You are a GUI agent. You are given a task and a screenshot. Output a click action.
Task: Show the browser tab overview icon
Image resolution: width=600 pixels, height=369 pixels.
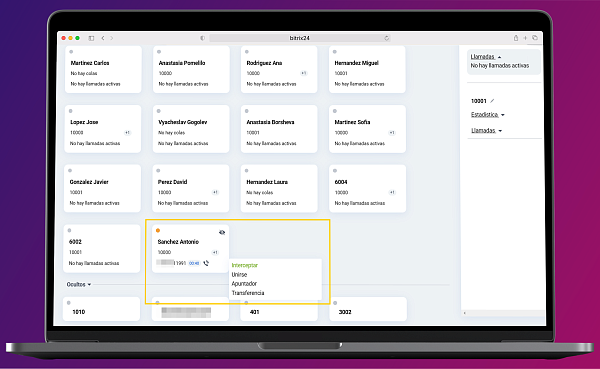(535, 38)
